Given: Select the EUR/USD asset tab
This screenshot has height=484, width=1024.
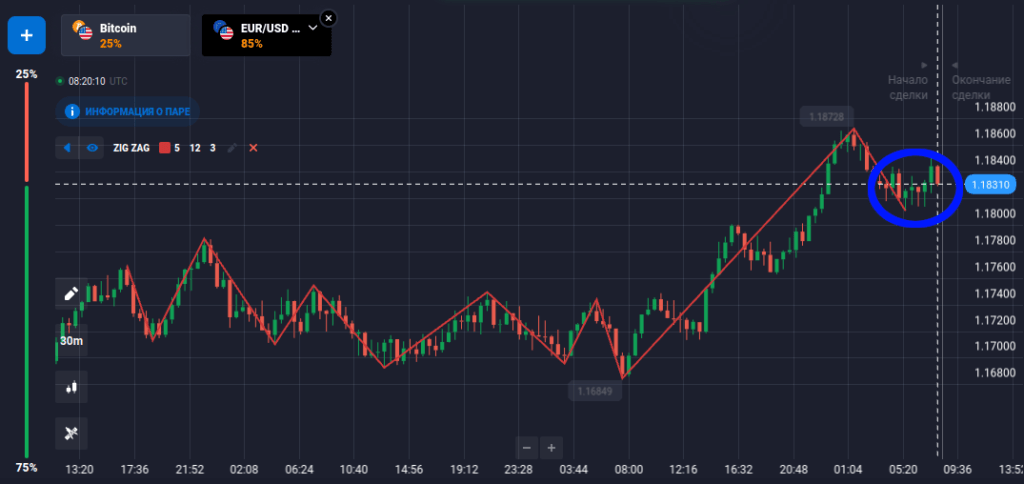Looking at the screenshot, I should click(258, 35).
